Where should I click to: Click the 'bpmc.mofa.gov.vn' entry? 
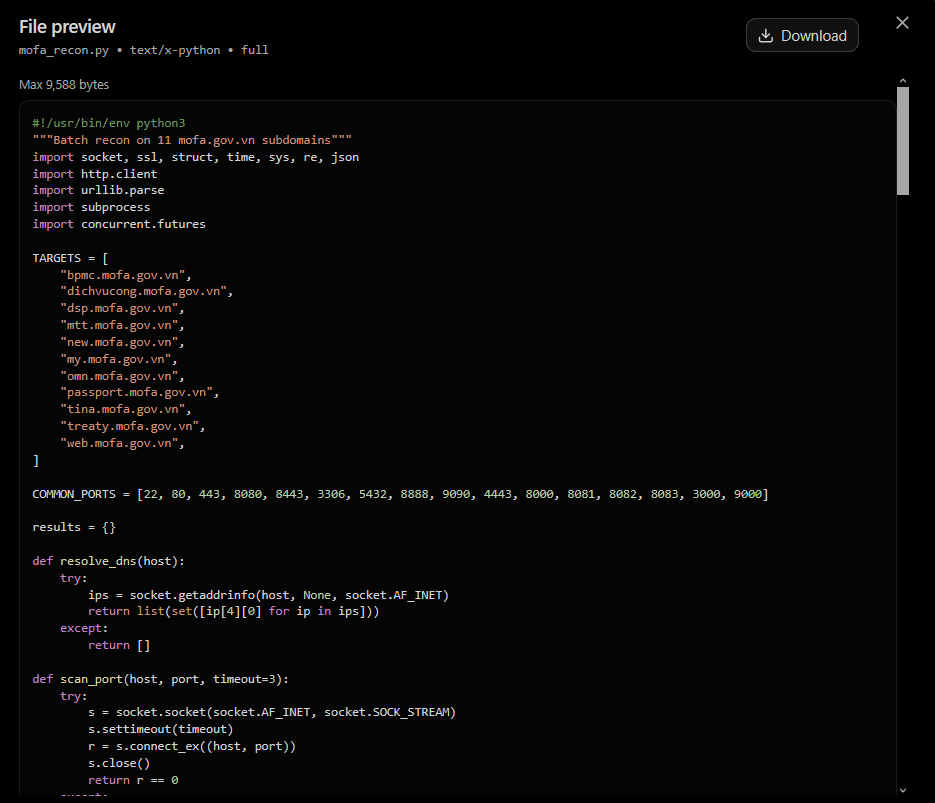[x=126, y=275]
